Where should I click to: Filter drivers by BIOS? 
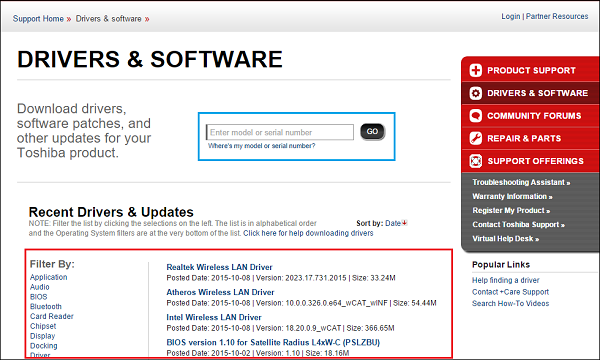(39, 297)
